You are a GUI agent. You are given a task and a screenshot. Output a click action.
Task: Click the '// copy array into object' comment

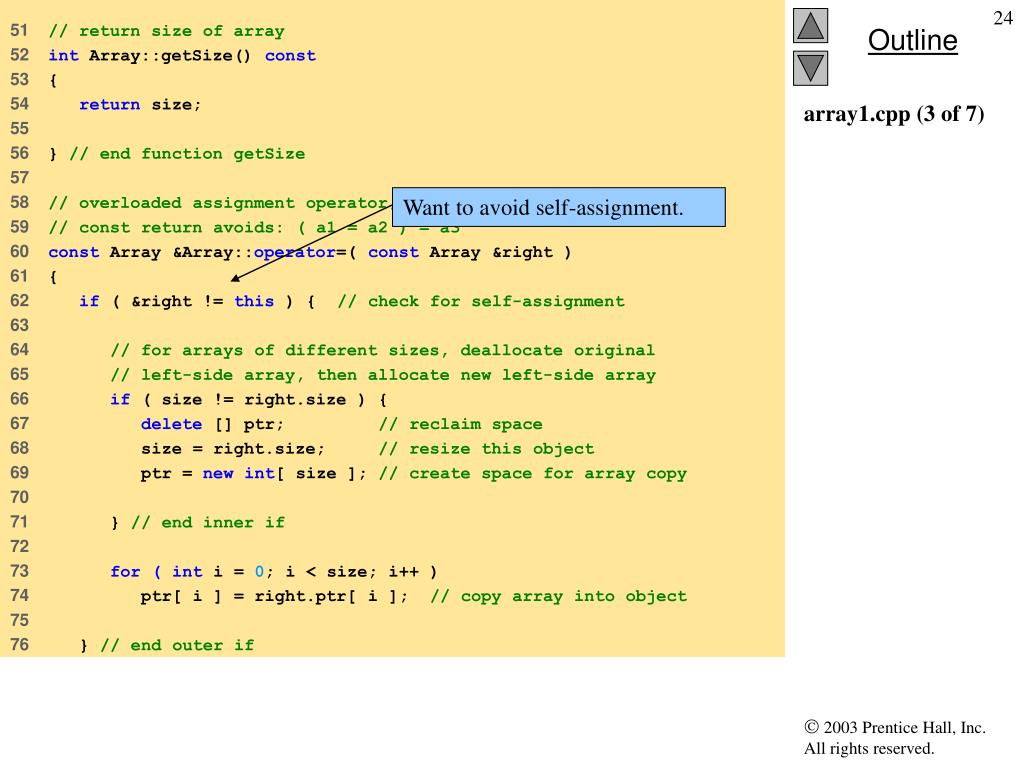[558, 596]
